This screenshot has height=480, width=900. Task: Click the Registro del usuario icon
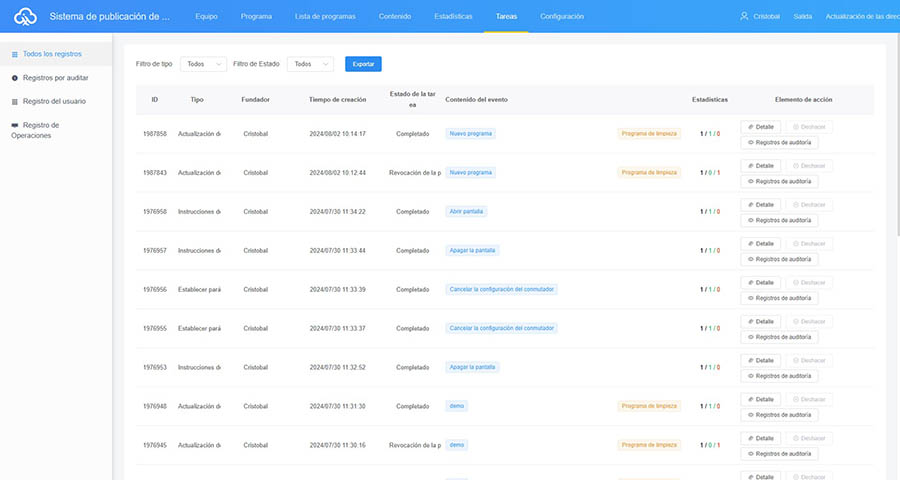tap(15, 102)
